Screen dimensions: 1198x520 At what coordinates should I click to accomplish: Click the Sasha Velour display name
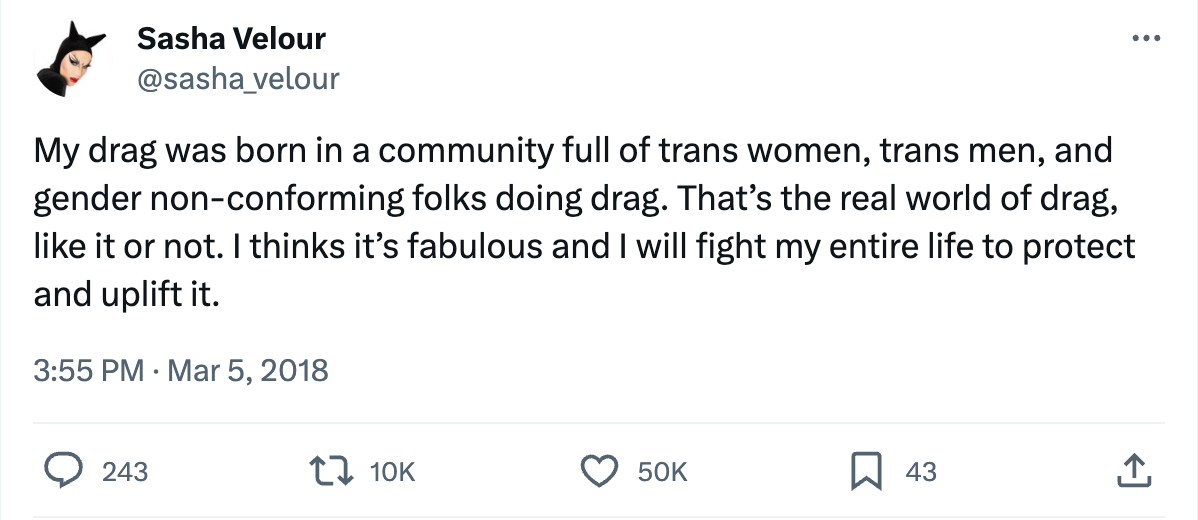coord(231,39)
